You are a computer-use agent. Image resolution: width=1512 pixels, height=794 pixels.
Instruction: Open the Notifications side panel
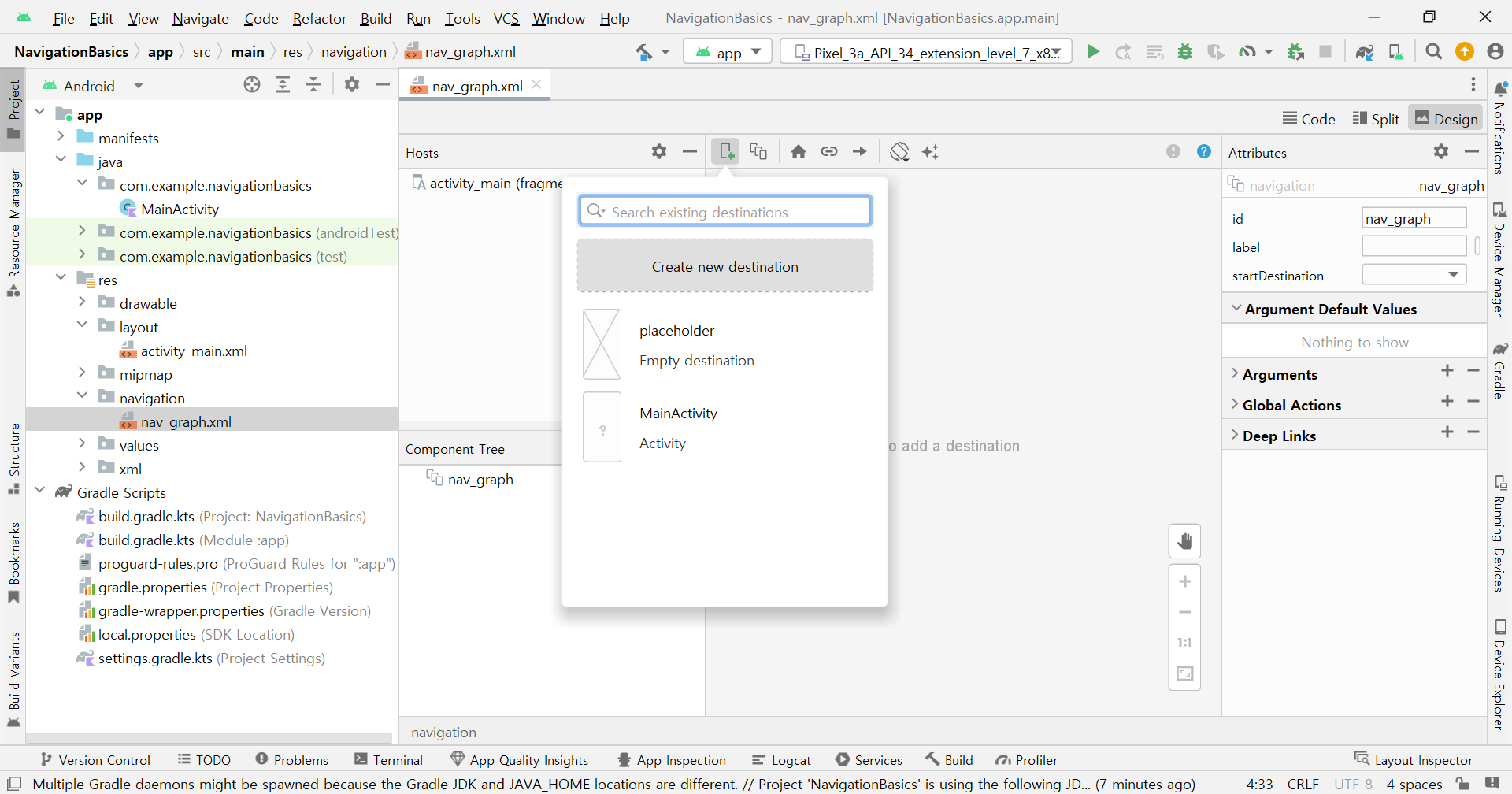pos(1500,126)
